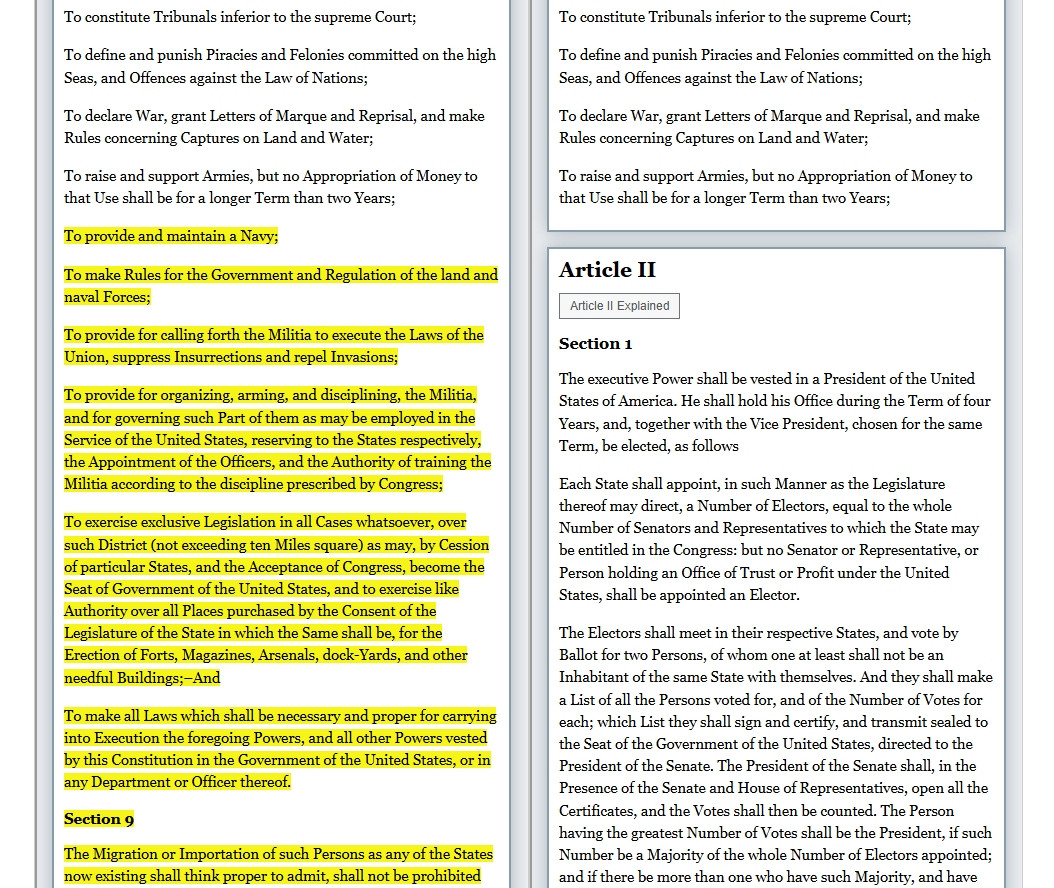Click highlighted paragraph 'To exercise exclusive Legislation'
1054x888 pixels.
point(276,600)
